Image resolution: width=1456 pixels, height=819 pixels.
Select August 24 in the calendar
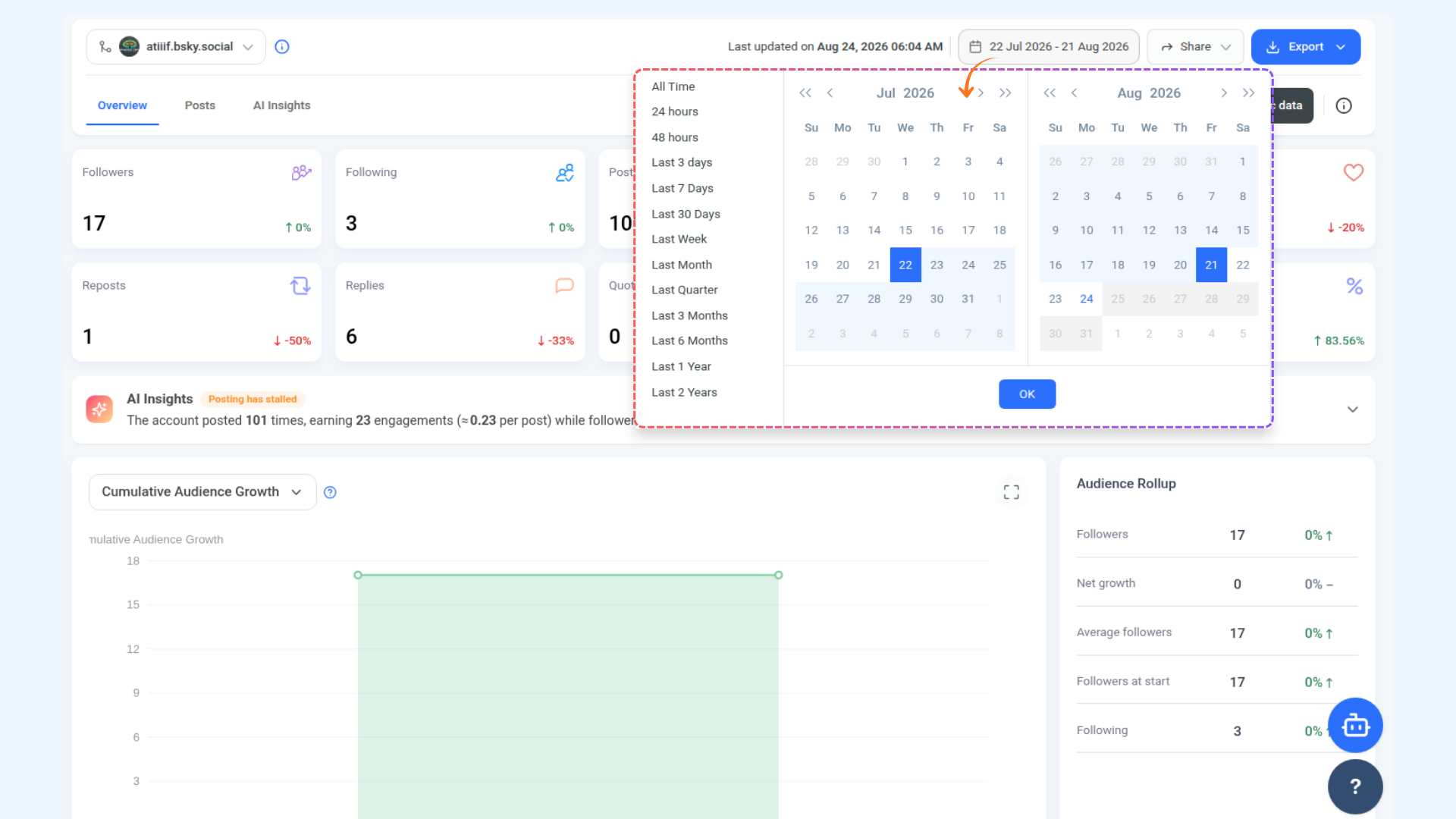(x=1087, y=299)
